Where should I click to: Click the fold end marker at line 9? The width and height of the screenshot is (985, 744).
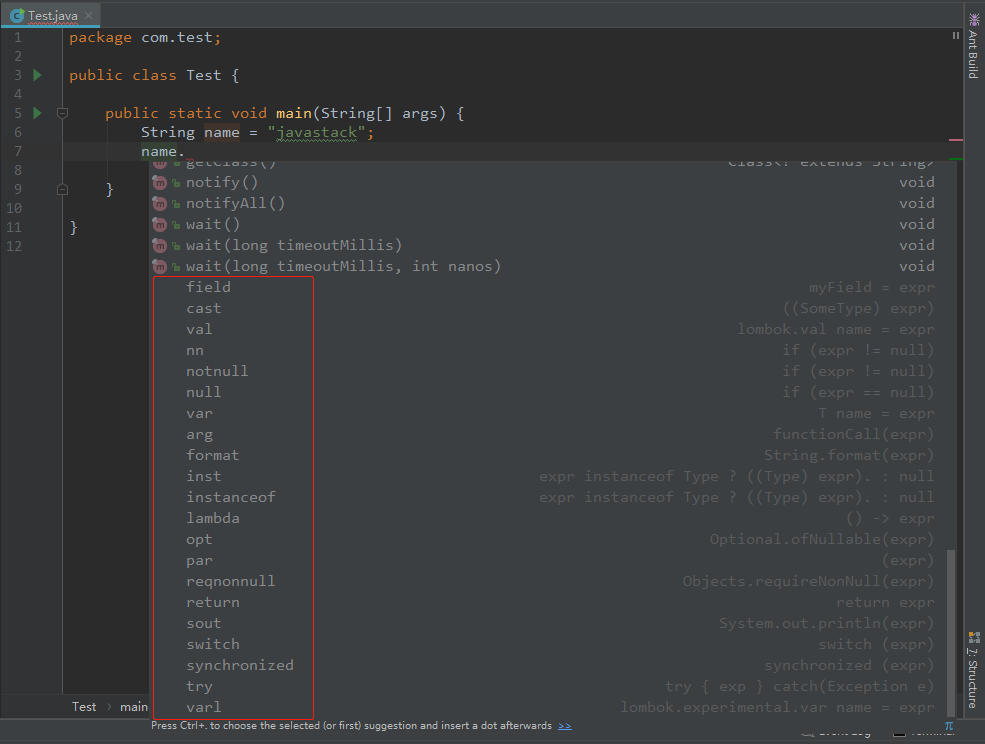pos(62,189)
